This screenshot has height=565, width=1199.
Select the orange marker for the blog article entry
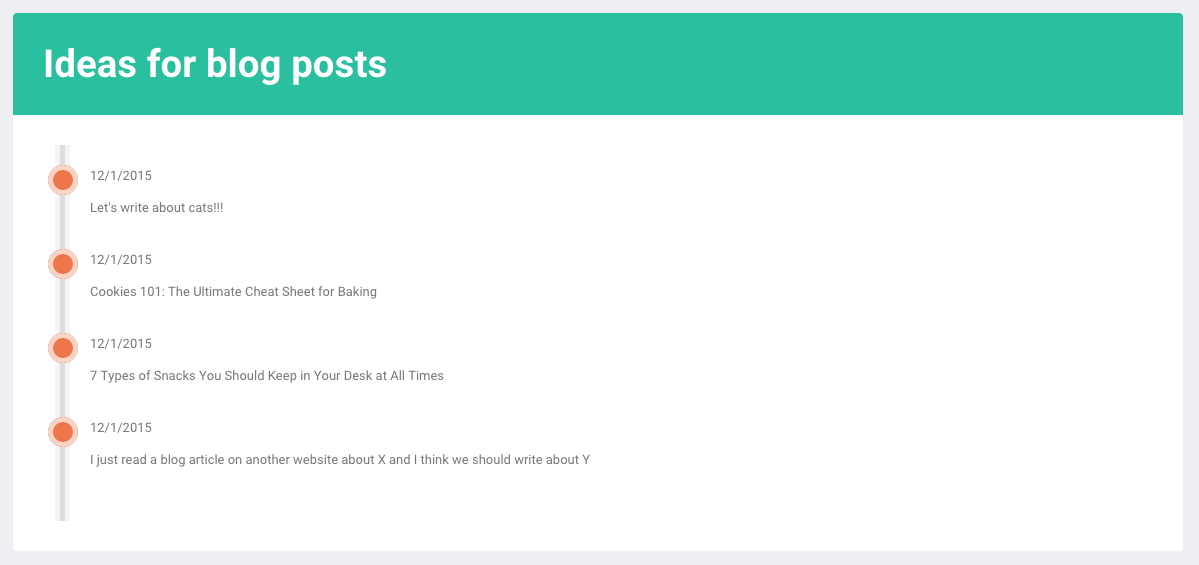click(x=63, y=433)
